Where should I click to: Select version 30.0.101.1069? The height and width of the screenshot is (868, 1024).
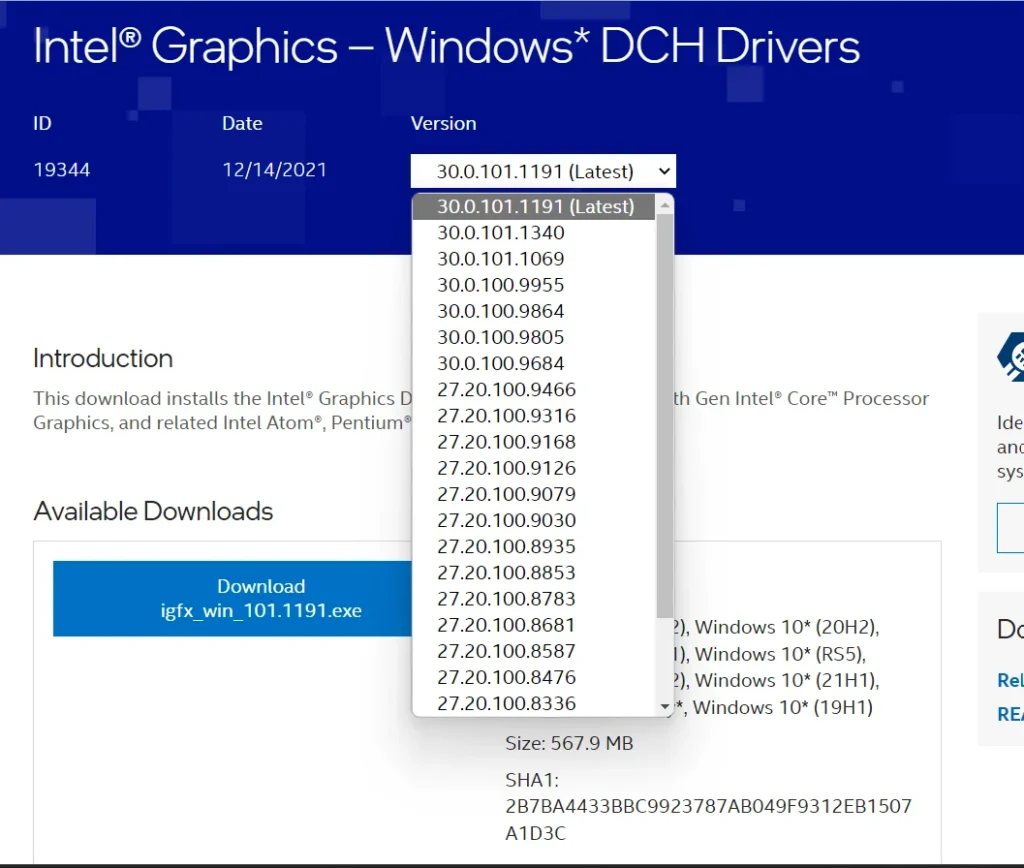(x=534, y=259)
